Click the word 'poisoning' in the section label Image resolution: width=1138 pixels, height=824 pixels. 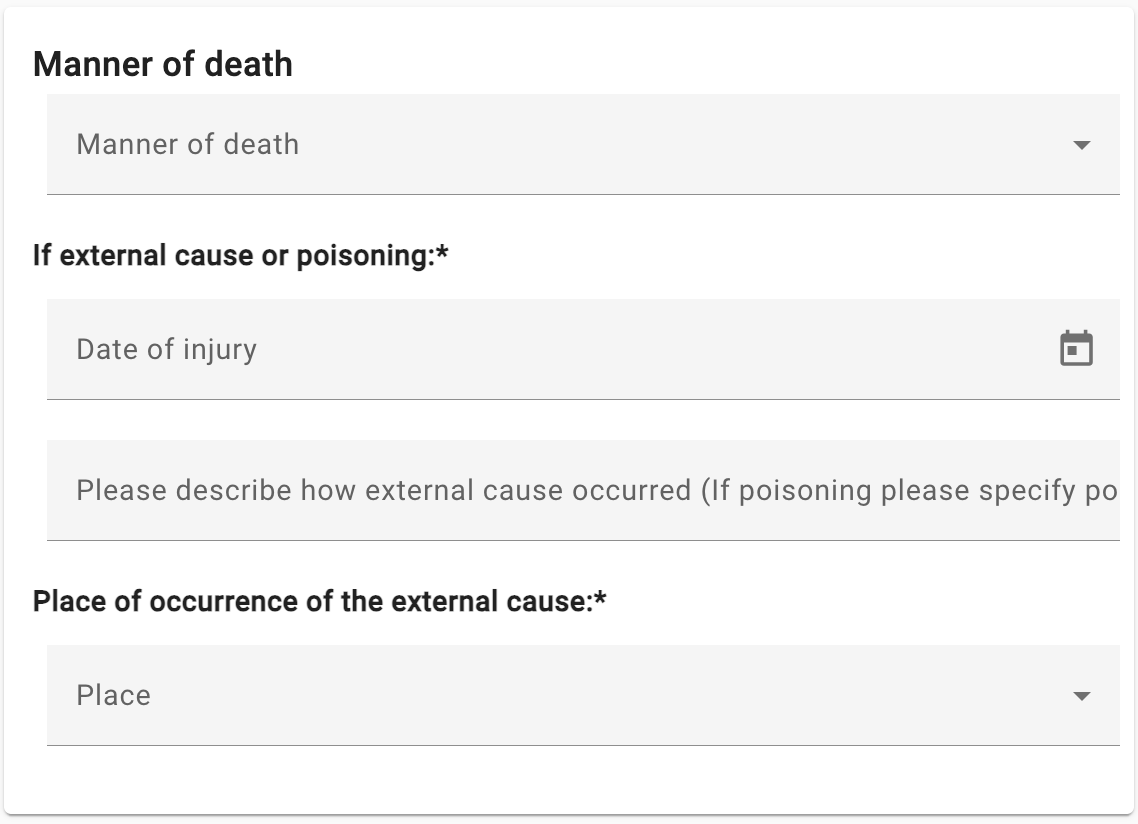(x=364, y=256)
